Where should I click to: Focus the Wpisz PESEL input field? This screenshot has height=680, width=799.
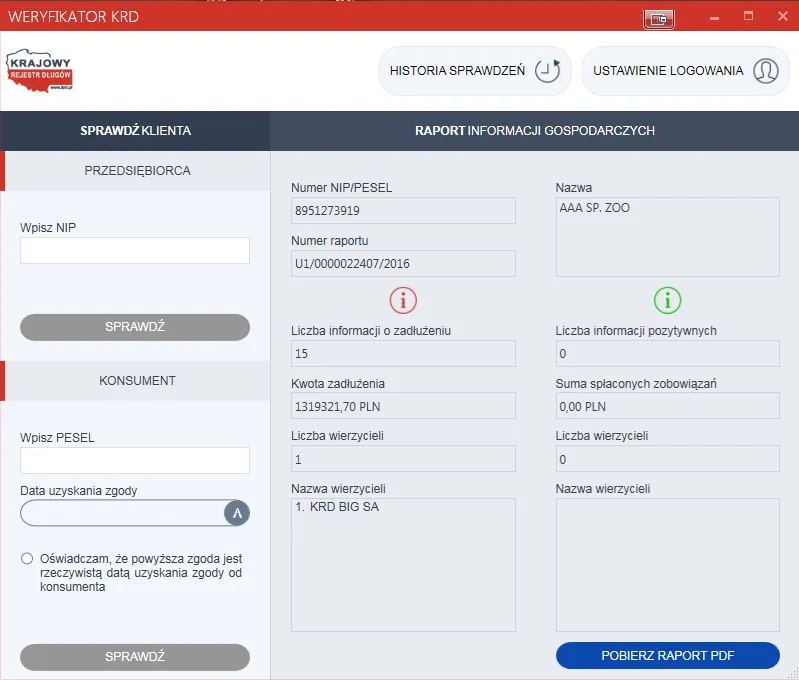(x=135, y=460)
